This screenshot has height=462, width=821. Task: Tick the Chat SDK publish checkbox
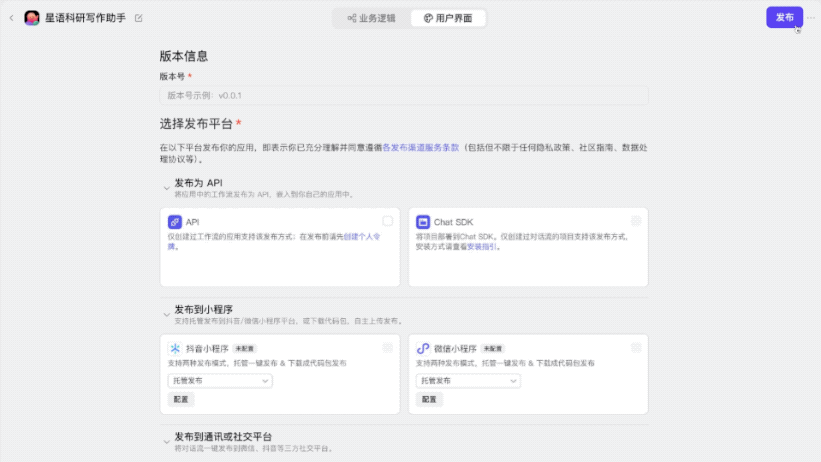(635, 221)
